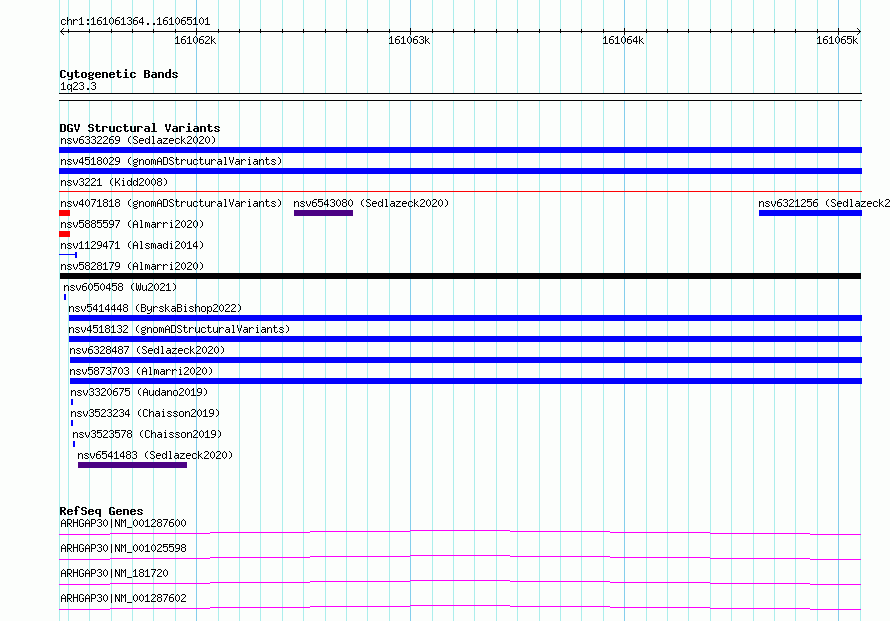Open variant nsv5873703 (Almarri2020) label

point(141,371)
